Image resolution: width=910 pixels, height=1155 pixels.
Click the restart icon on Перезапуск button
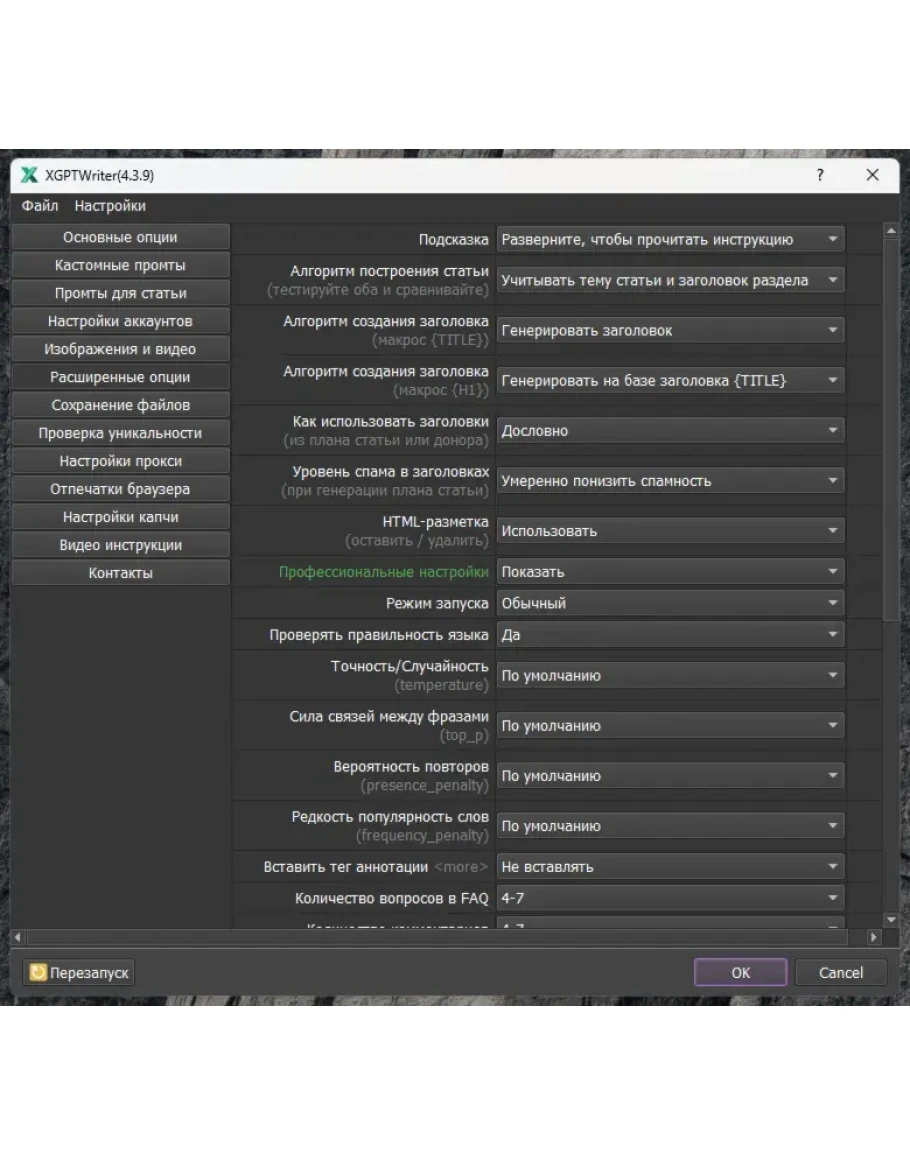click(x=38, y=972)
